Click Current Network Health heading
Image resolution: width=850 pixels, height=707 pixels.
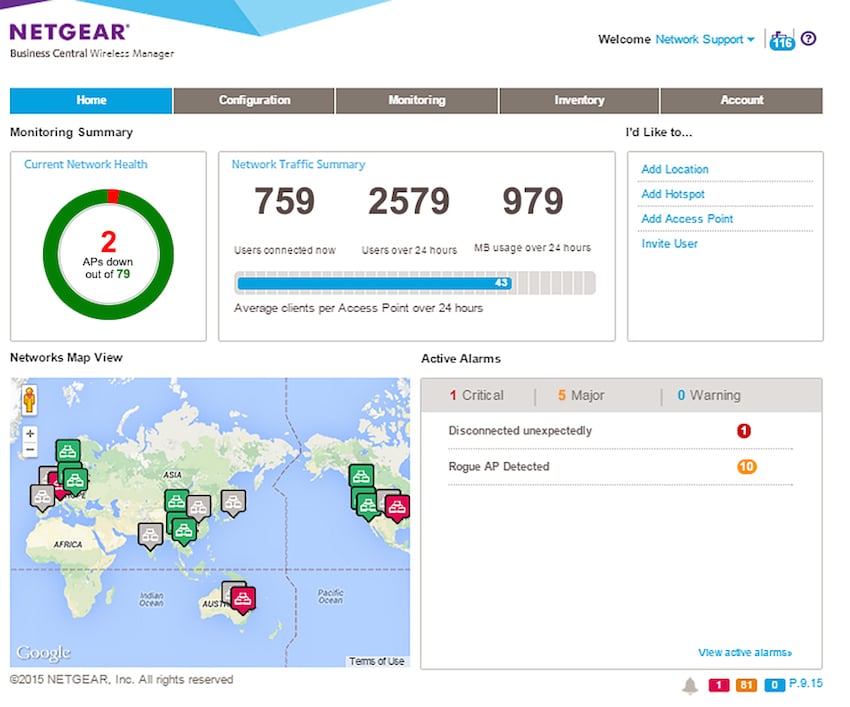coord(86,164)
